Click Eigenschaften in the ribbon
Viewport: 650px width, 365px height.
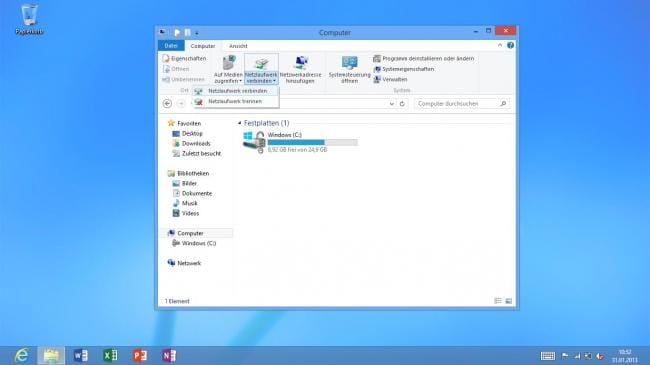184,58
